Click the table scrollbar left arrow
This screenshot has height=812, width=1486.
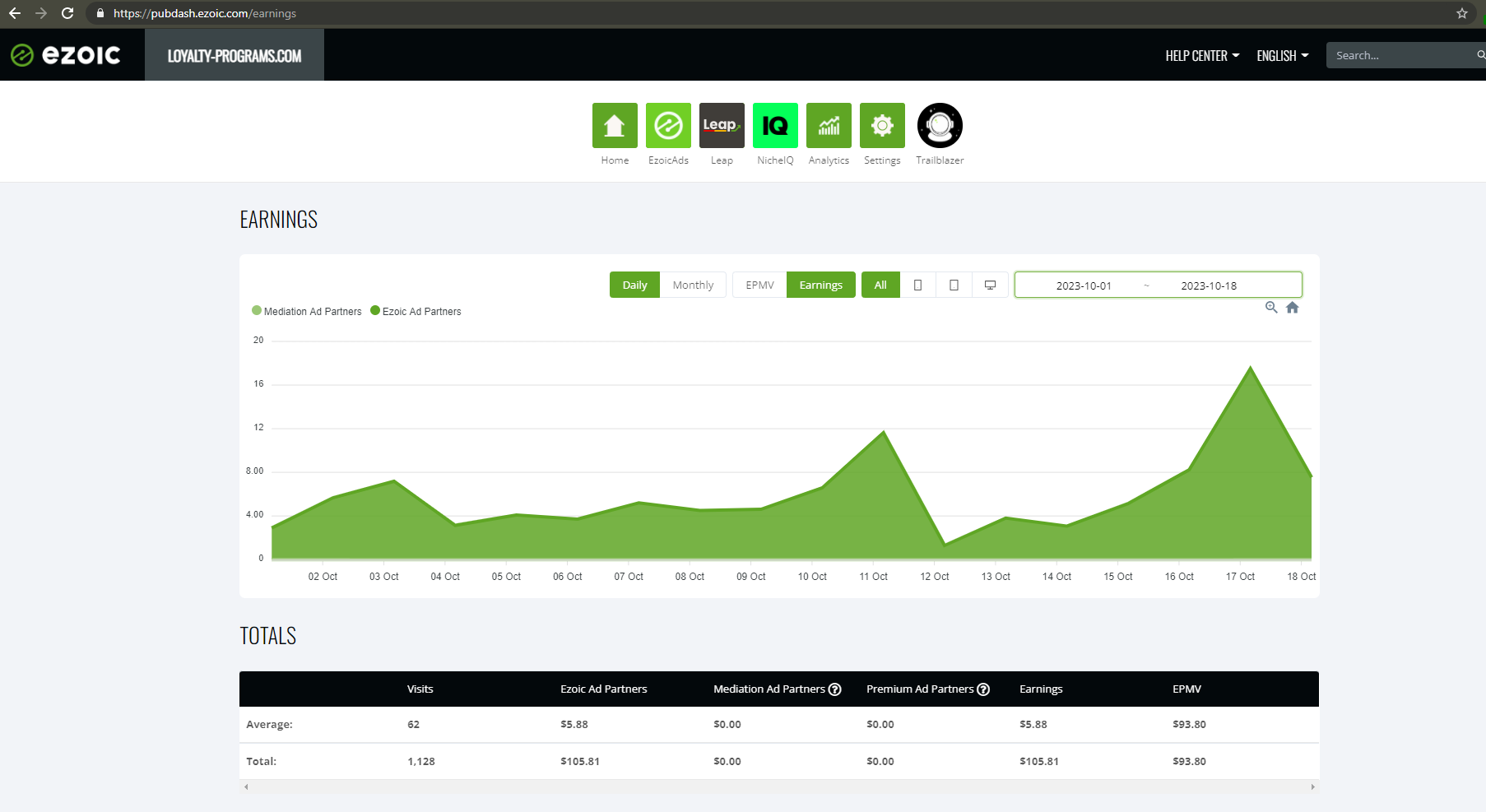click(x=246, y=787)
